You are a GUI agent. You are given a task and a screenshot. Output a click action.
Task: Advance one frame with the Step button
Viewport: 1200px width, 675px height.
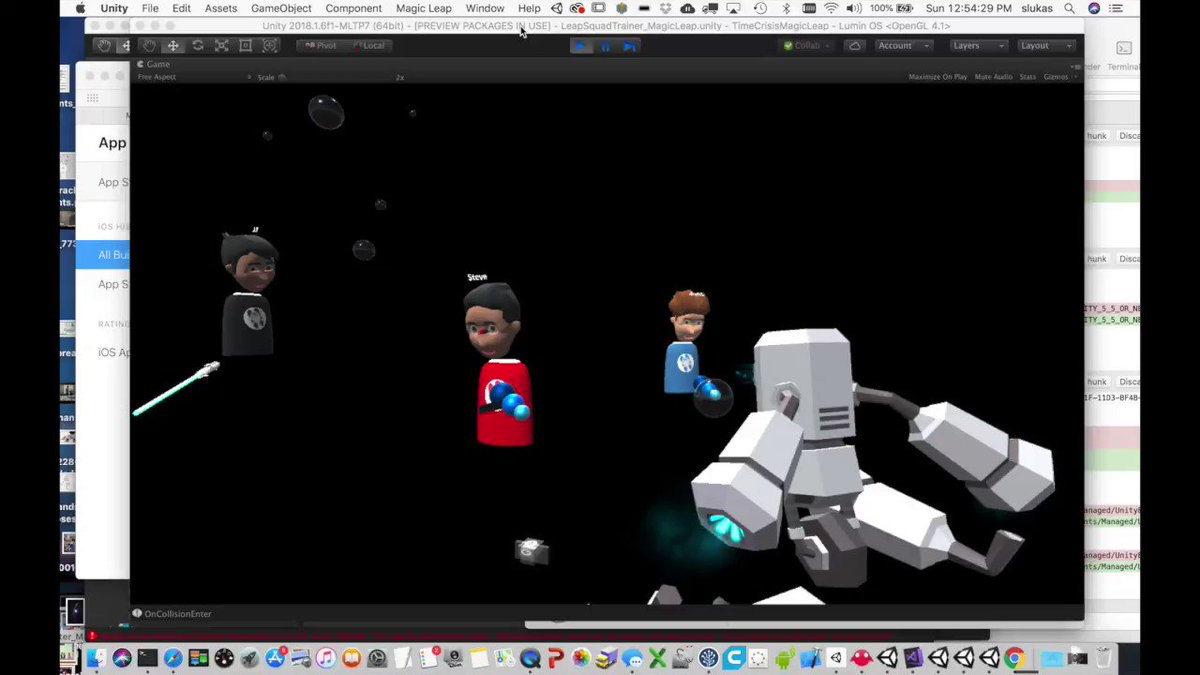click(x=628, y=46)
